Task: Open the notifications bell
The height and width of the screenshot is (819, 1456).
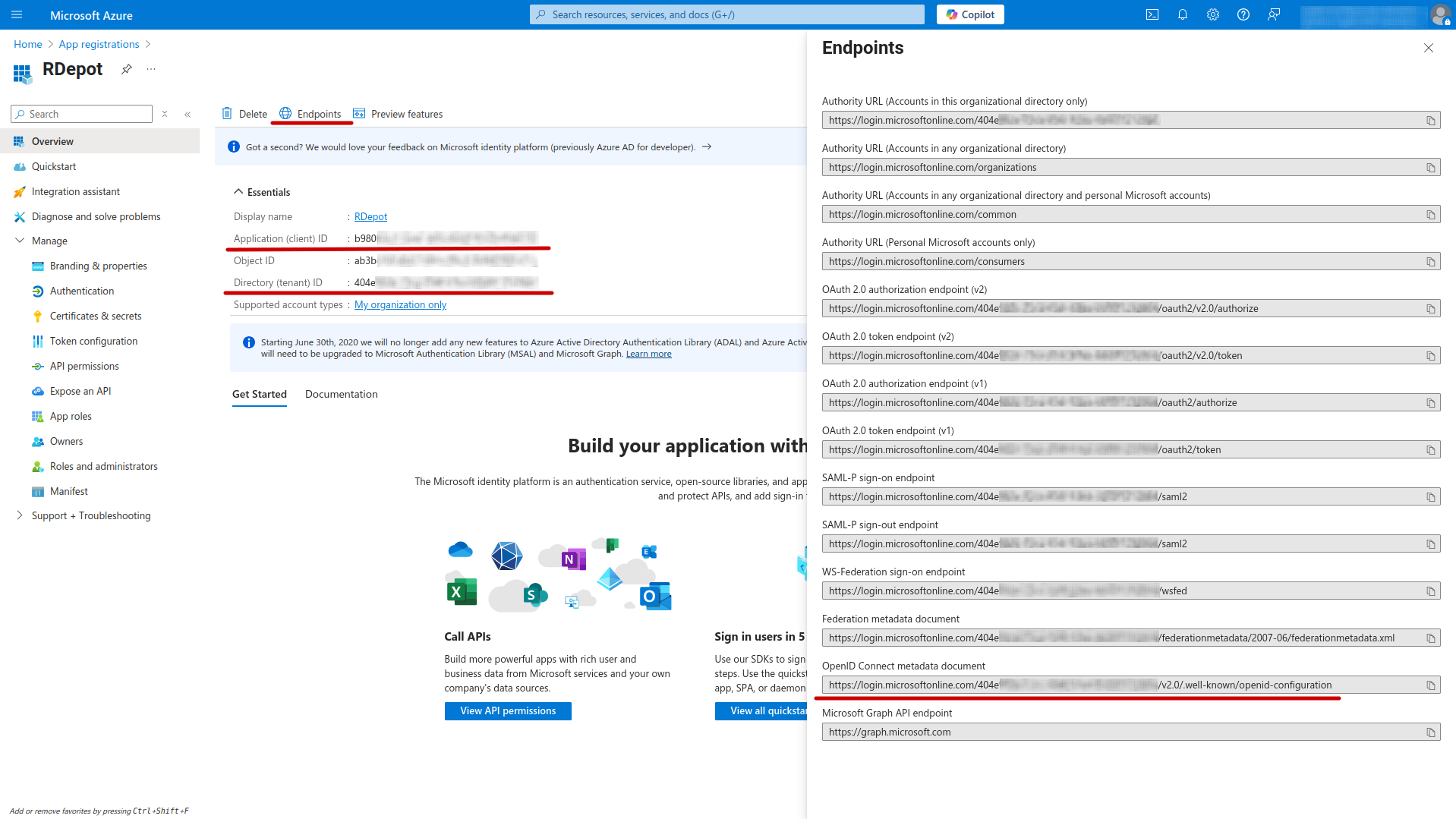Action: pos(1182,14)
